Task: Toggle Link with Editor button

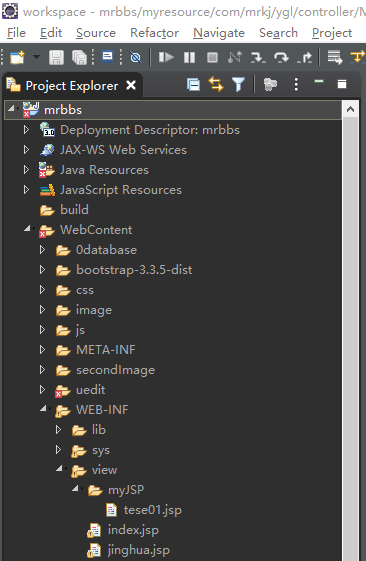Action: (216, 84)
